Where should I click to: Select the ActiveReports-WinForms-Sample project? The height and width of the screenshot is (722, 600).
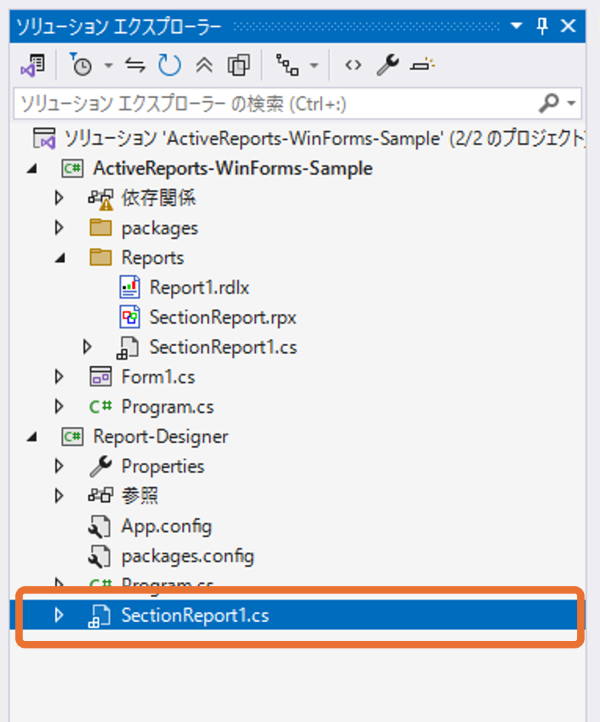pyautogui.click(x=232, y=169)
